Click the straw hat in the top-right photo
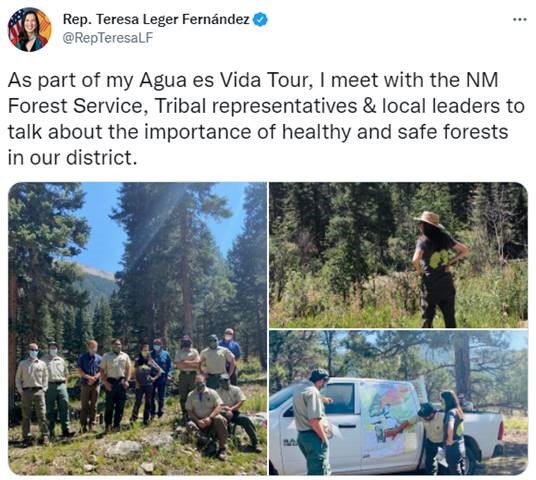Viewport: 536px width, 480px height. click(429, 219)
